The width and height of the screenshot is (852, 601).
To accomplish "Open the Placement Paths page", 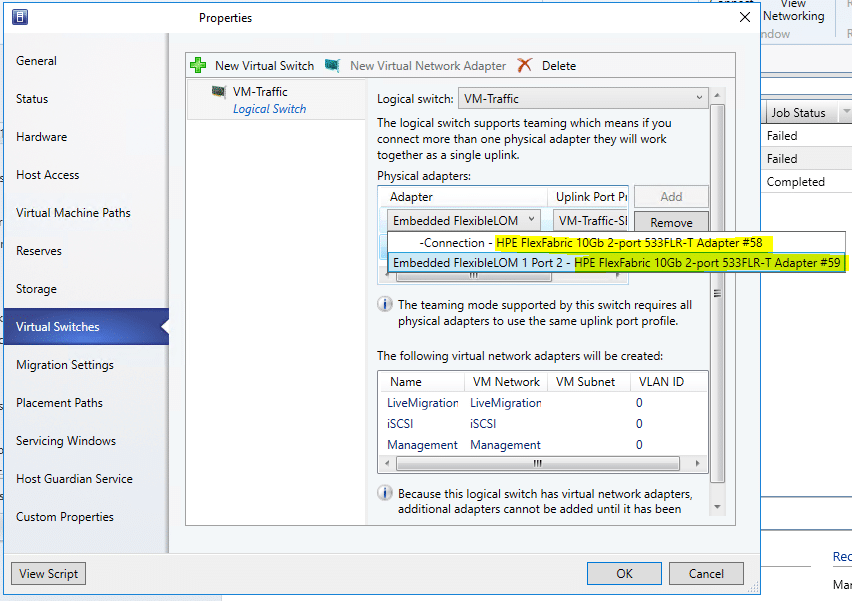I will point(59,403).
